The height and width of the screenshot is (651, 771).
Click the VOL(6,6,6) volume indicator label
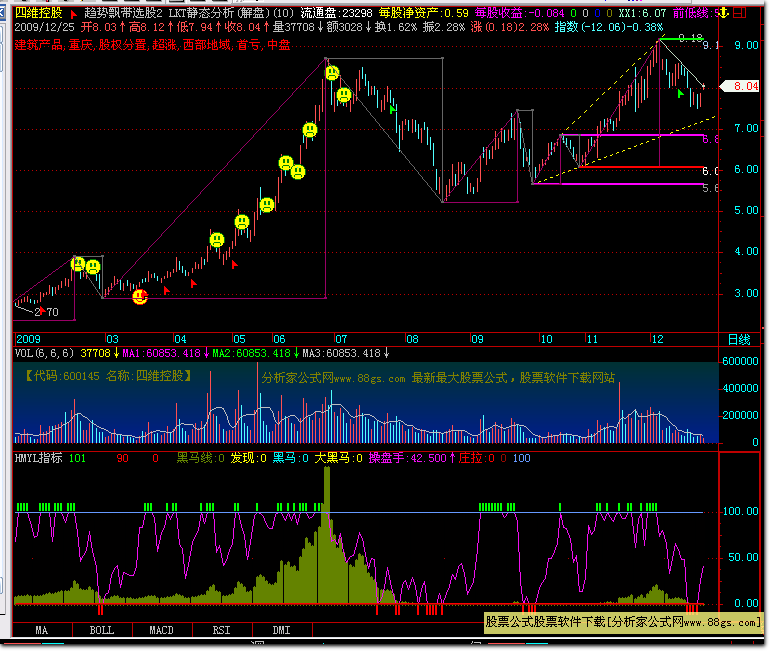[42, 353]
